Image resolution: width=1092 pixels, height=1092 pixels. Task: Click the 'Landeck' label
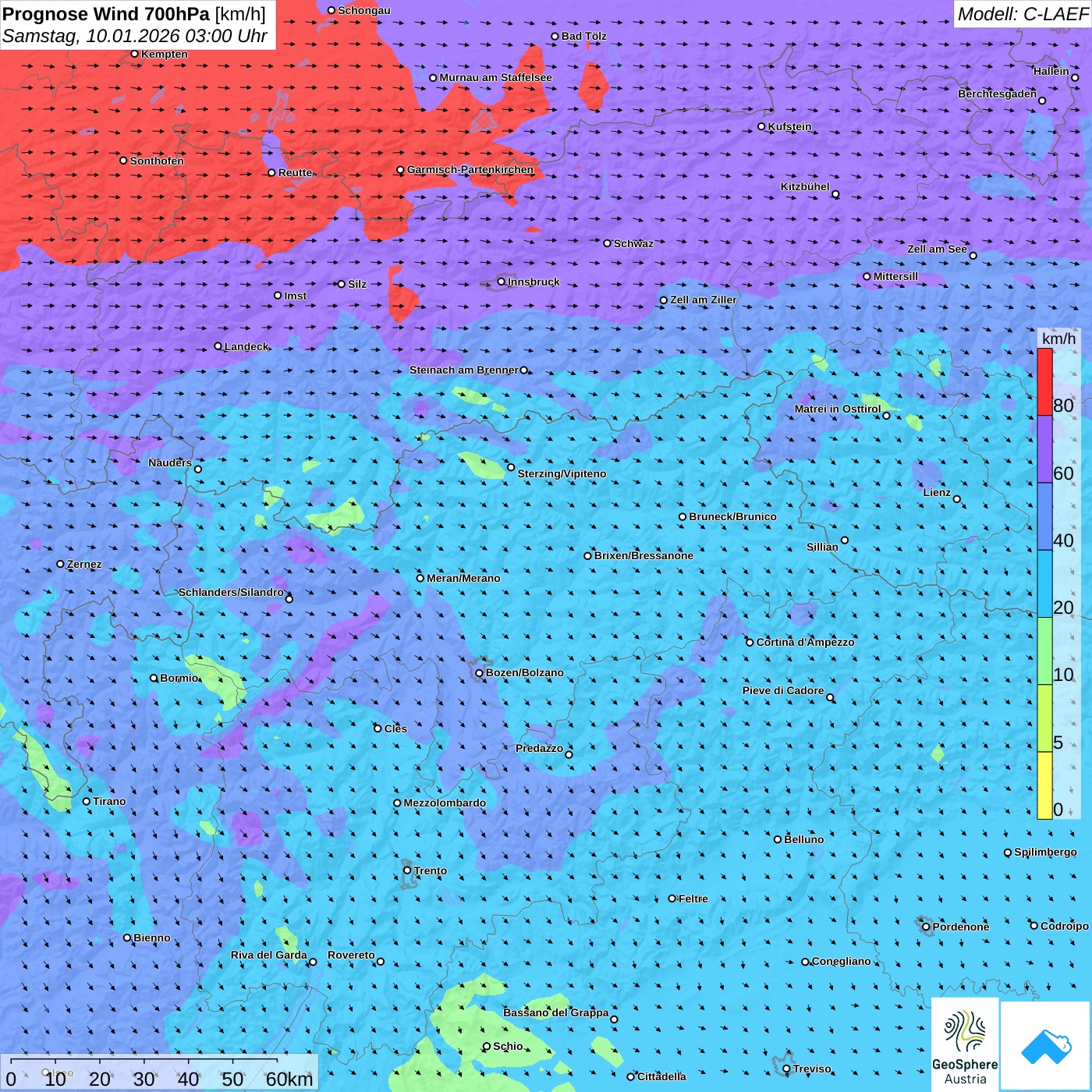pyautogui.click(x=246, y=346)
